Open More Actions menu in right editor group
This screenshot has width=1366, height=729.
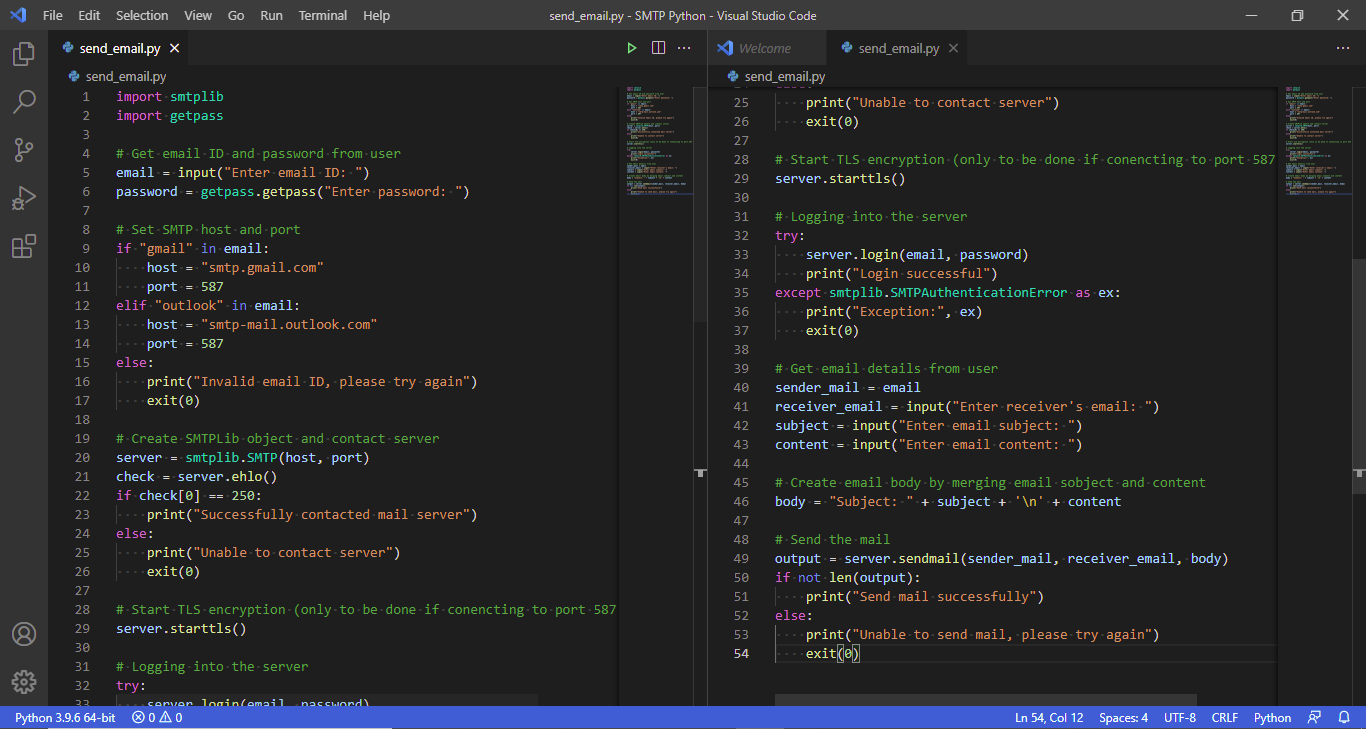(1343, 48)
